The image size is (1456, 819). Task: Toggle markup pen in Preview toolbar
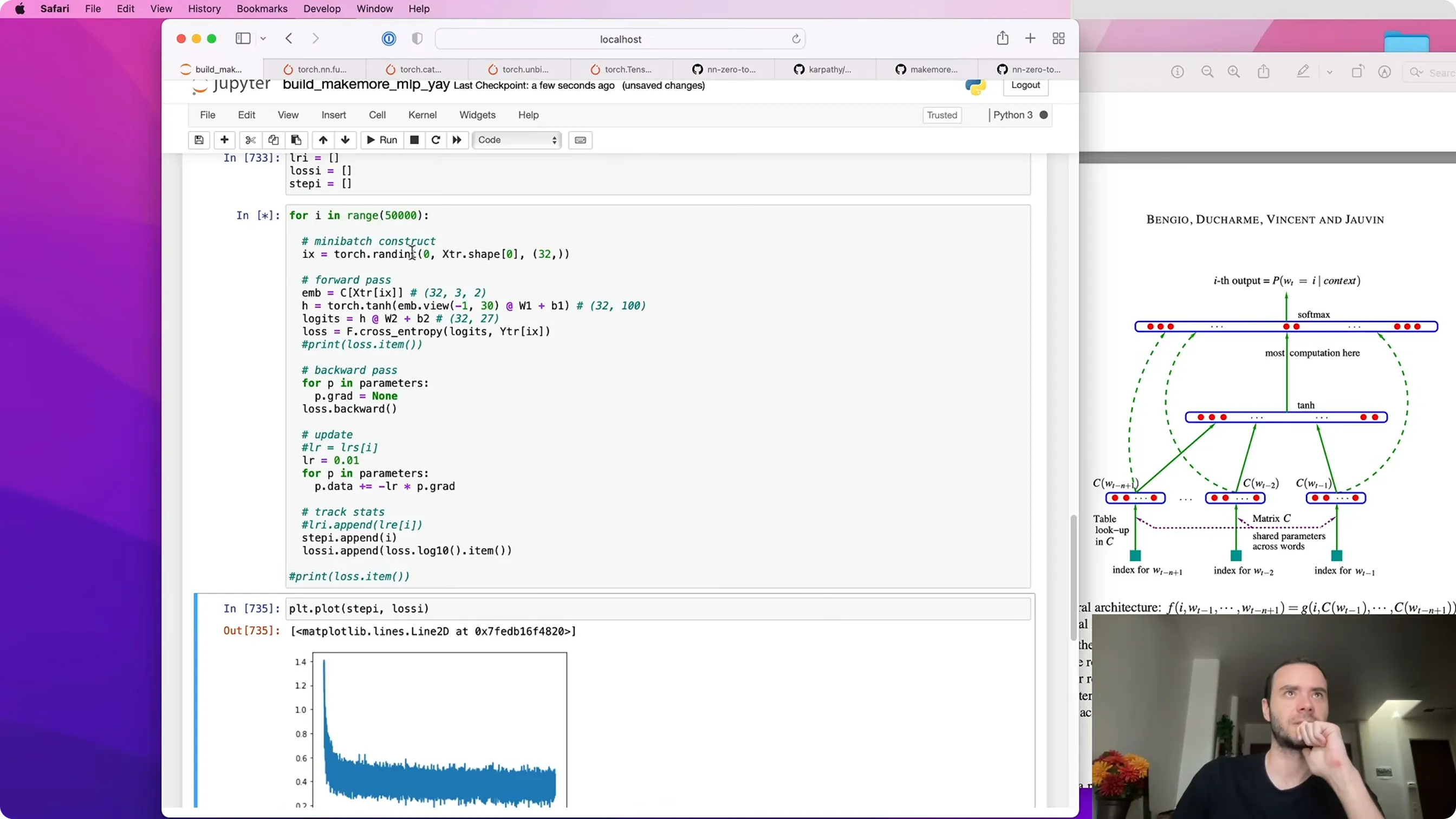point(1303,72)
